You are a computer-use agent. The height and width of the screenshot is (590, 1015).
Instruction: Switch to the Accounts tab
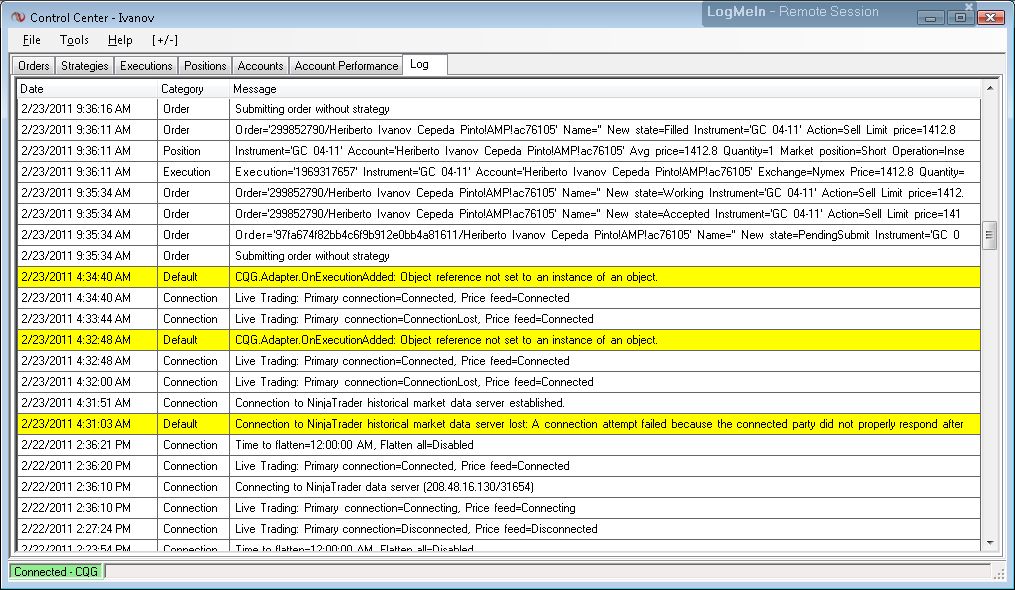[260, 65]
